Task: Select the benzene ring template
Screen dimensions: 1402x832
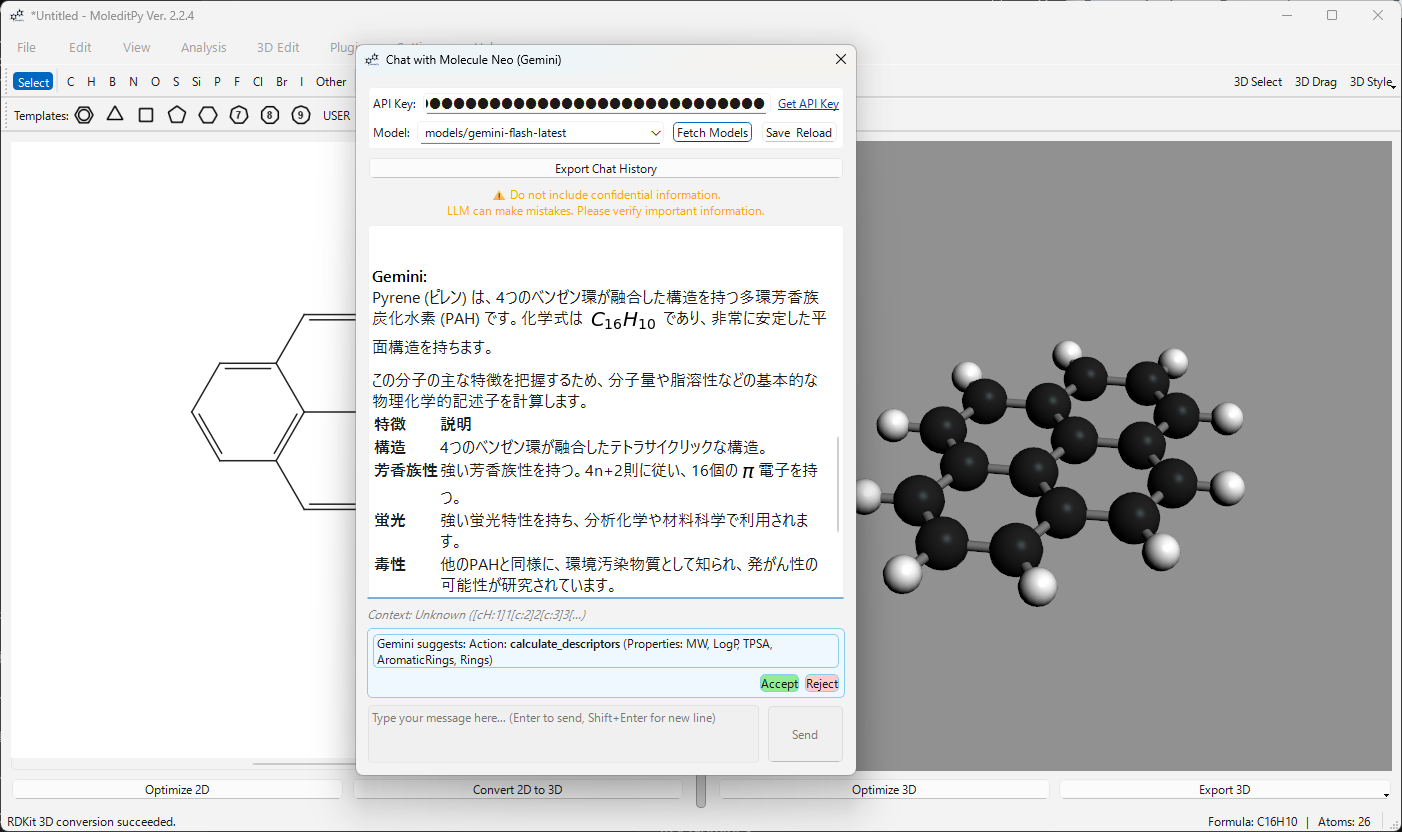Action: pos(85,115)
